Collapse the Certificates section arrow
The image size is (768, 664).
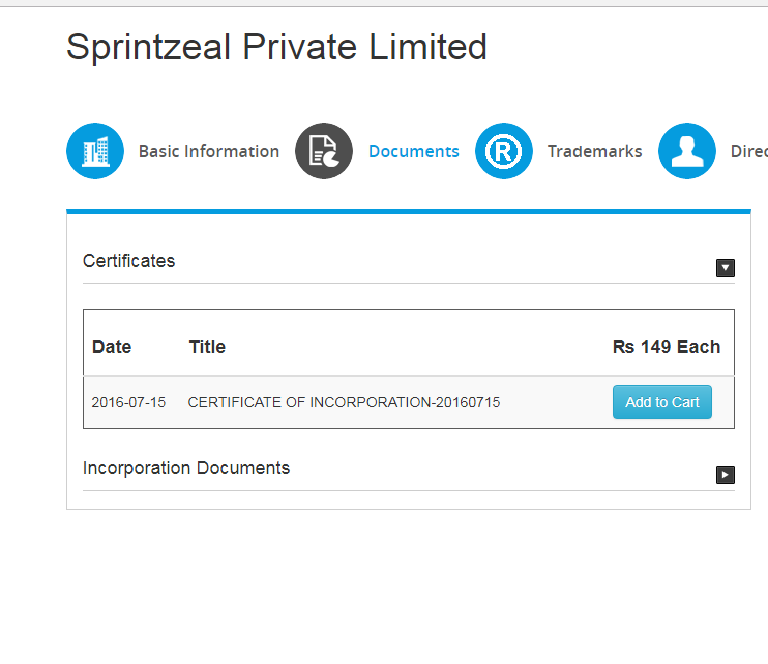(x=726, y=268)
